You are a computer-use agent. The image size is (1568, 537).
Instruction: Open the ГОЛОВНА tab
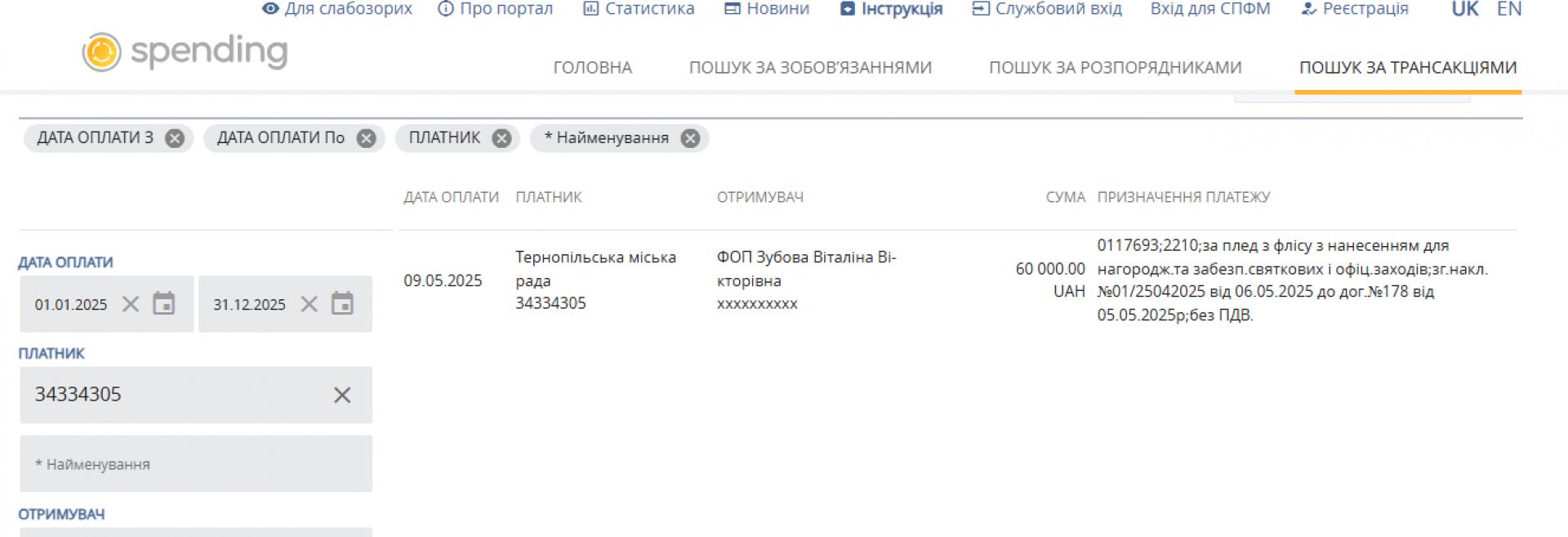pos(592,68)
